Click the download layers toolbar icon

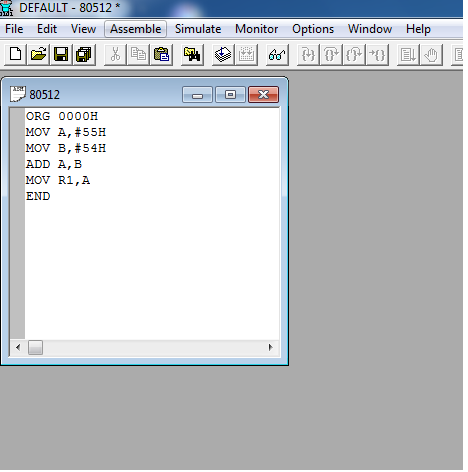tap(223, 54)
